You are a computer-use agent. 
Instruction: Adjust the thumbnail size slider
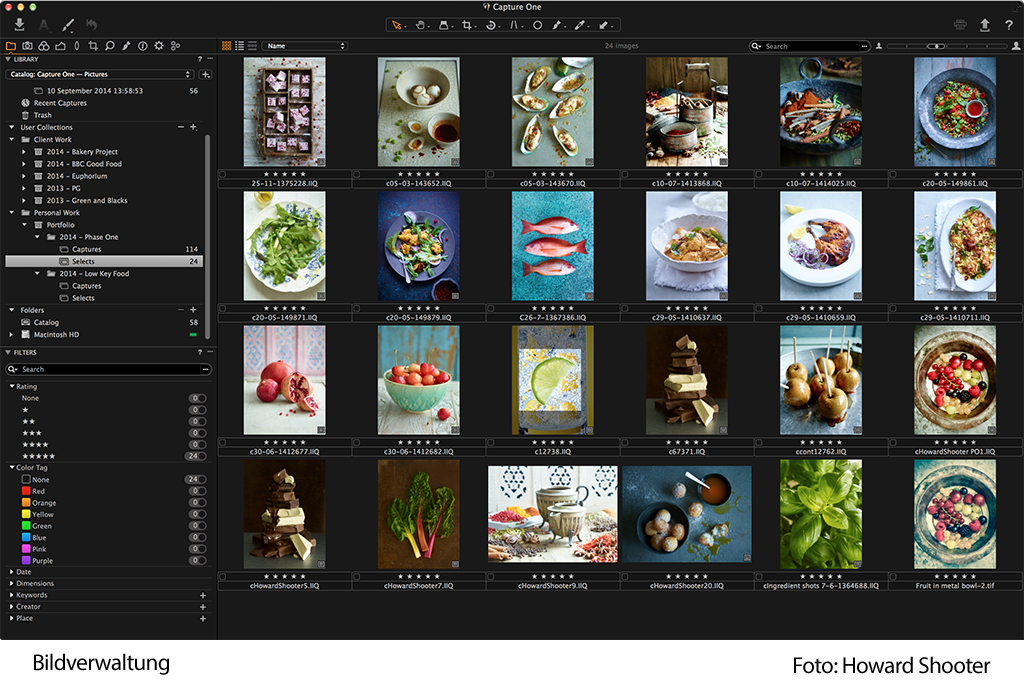(x=934, y=46)
